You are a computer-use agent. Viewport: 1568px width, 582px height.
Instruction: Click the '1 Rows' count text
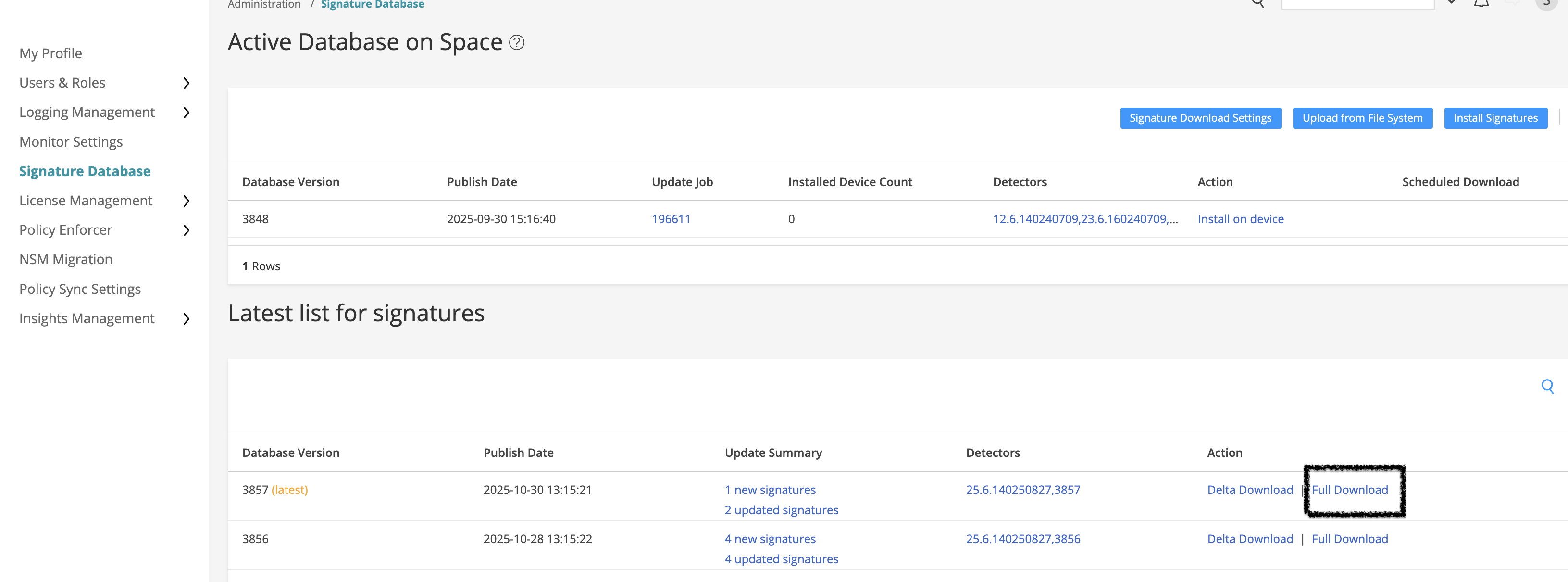(x=261, y=266)
